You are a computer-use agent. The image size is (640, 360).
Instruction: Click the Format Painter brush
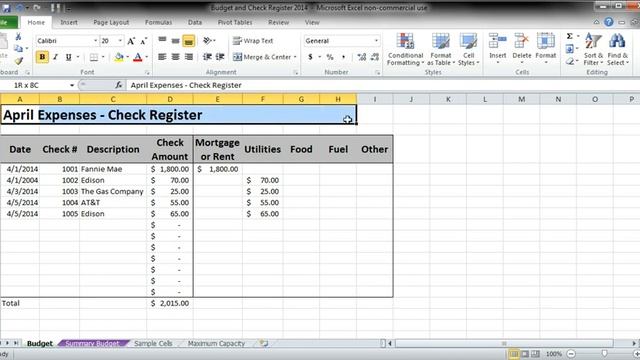[x=18, y=61]
